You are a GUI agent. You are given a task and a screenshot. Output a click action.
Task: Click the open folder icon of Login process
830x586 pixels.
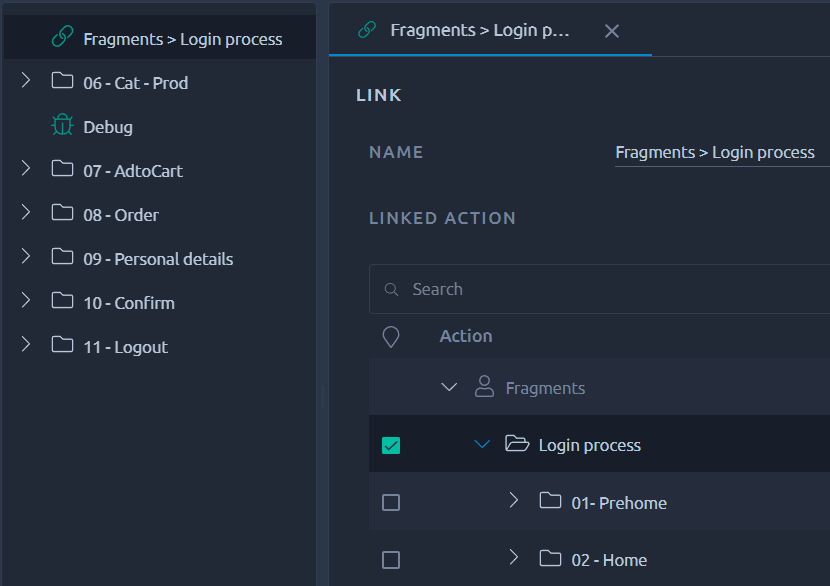517,443
